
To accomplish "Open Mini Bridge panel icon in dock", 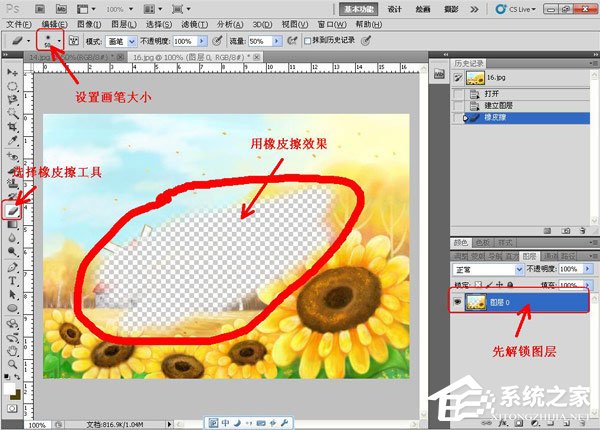I will tap(439, 74).
